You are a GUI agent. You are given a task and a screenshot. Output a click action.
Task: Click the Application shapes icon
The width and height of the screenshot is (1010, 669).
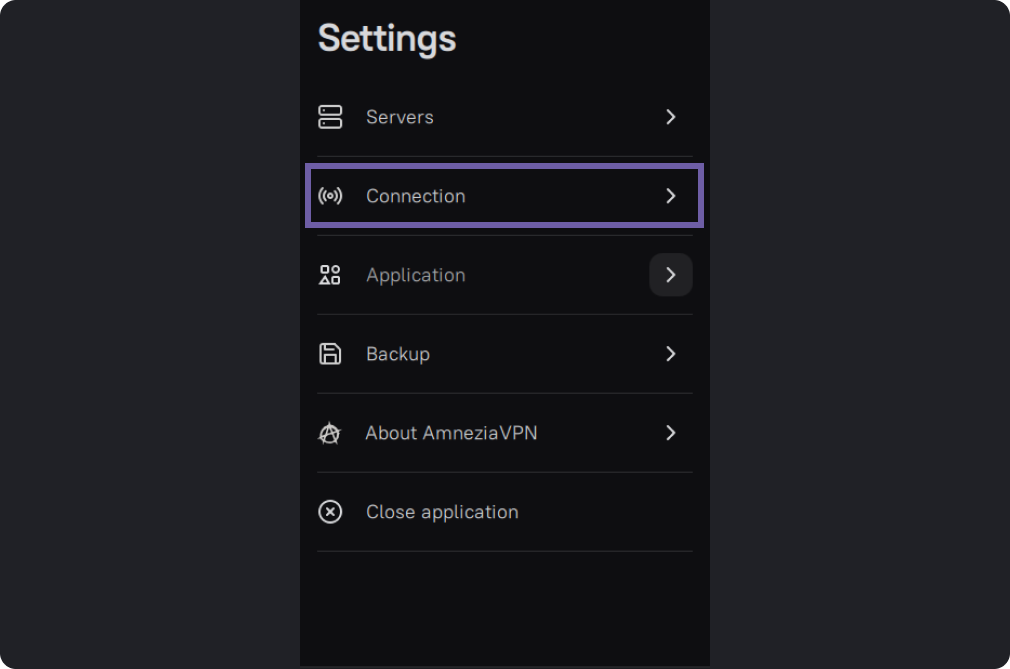pos(330,275)
